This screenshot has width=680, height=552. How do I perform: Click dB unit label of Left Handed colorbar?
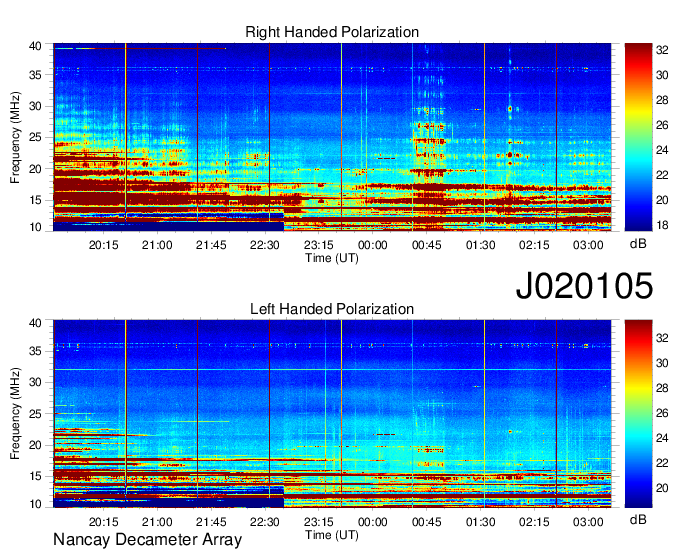pyautogui.click(x=638, y=519)
